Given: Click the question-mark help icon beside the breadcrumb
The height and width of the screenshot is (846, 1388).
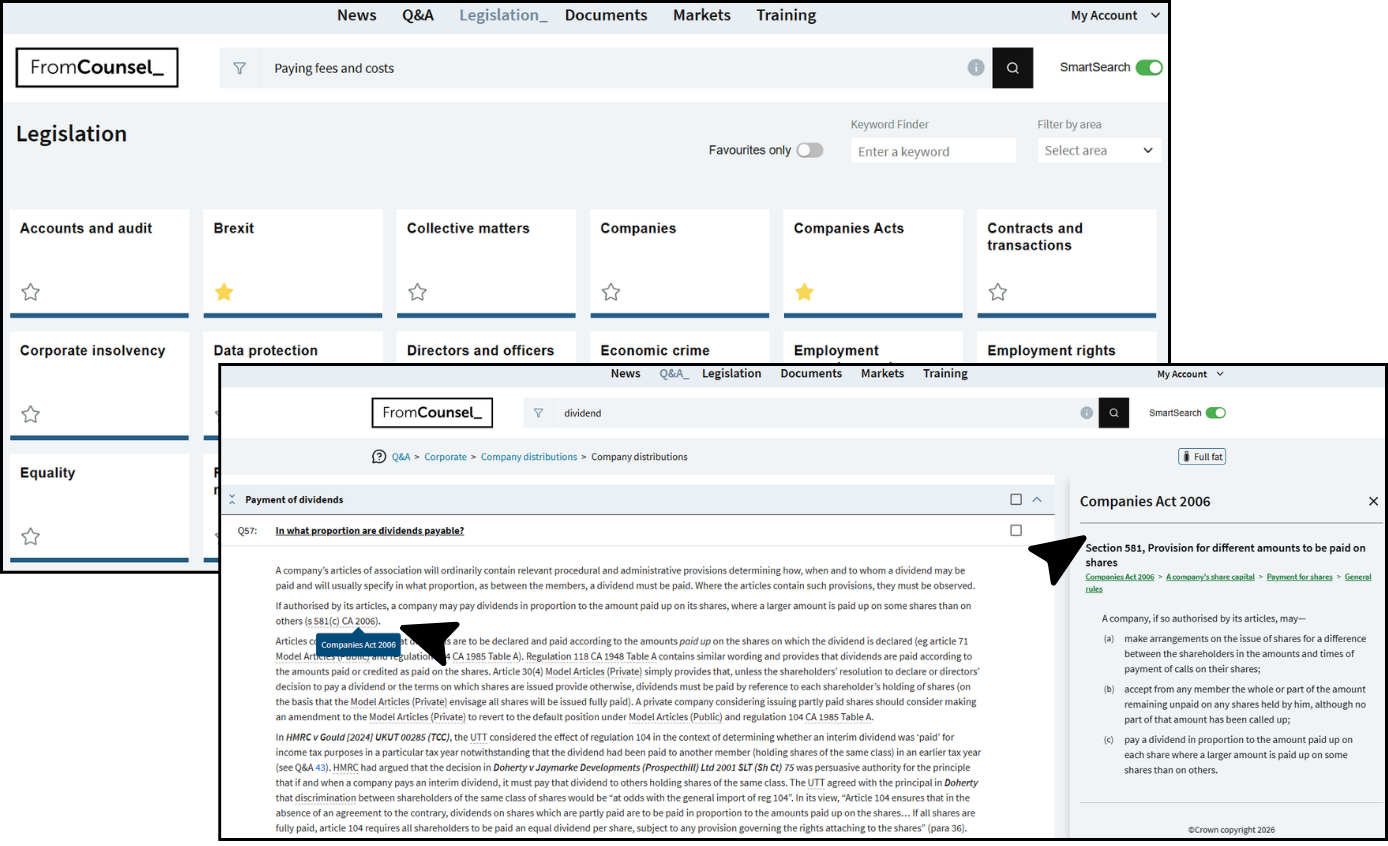Looking at the screenshot, I should pos(379,457).
